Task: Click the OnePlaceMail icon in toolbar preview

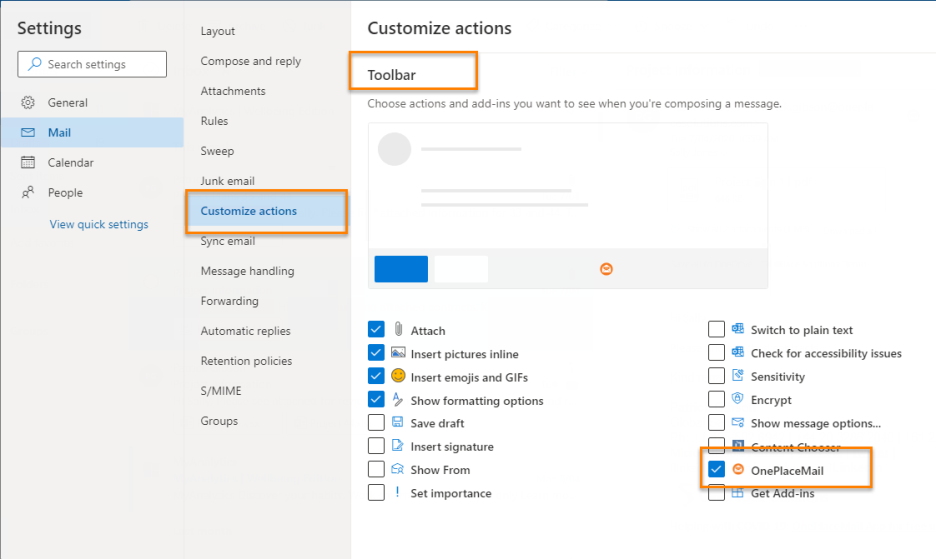Action: tap(606, 269)
